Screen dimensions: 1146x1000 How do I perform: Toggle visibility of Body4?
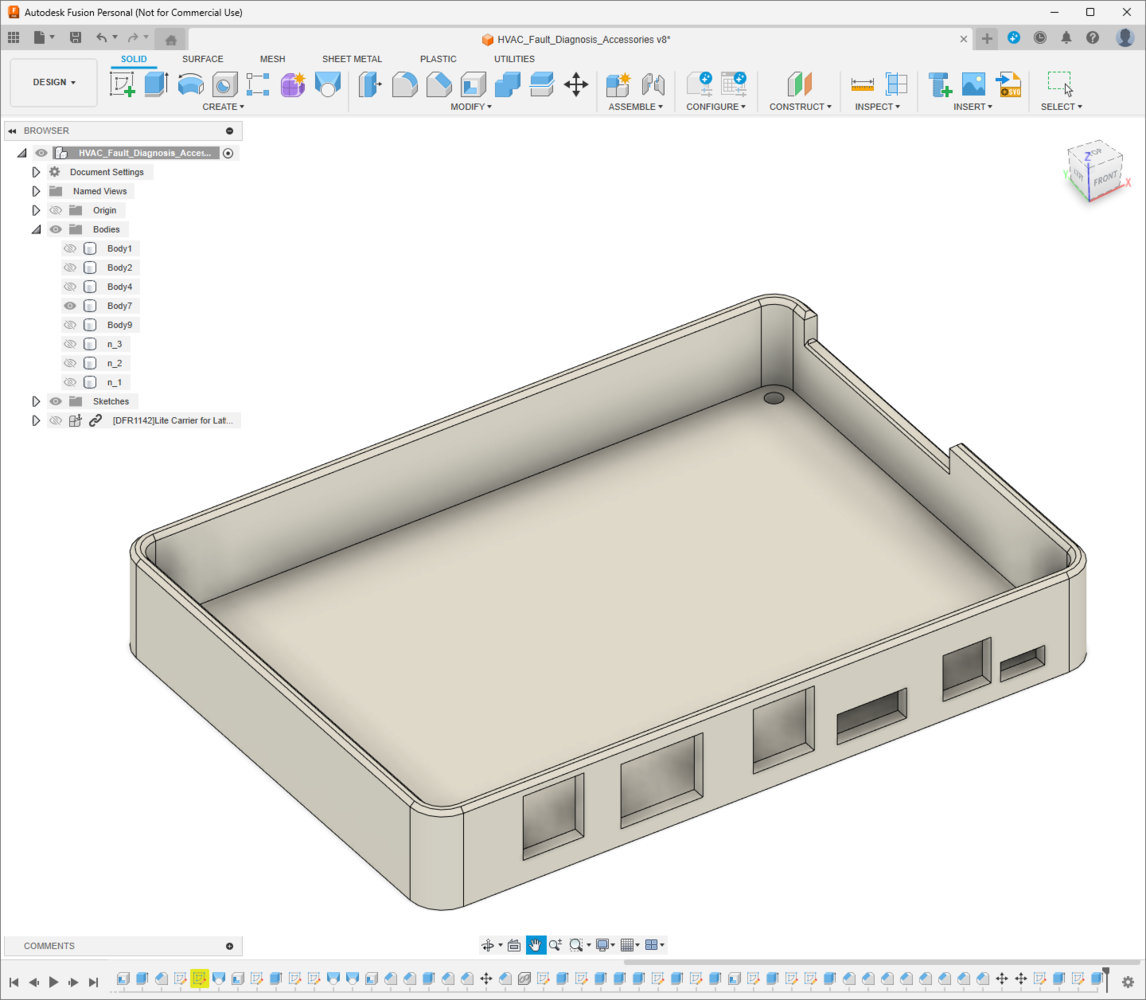pos(70,287)
